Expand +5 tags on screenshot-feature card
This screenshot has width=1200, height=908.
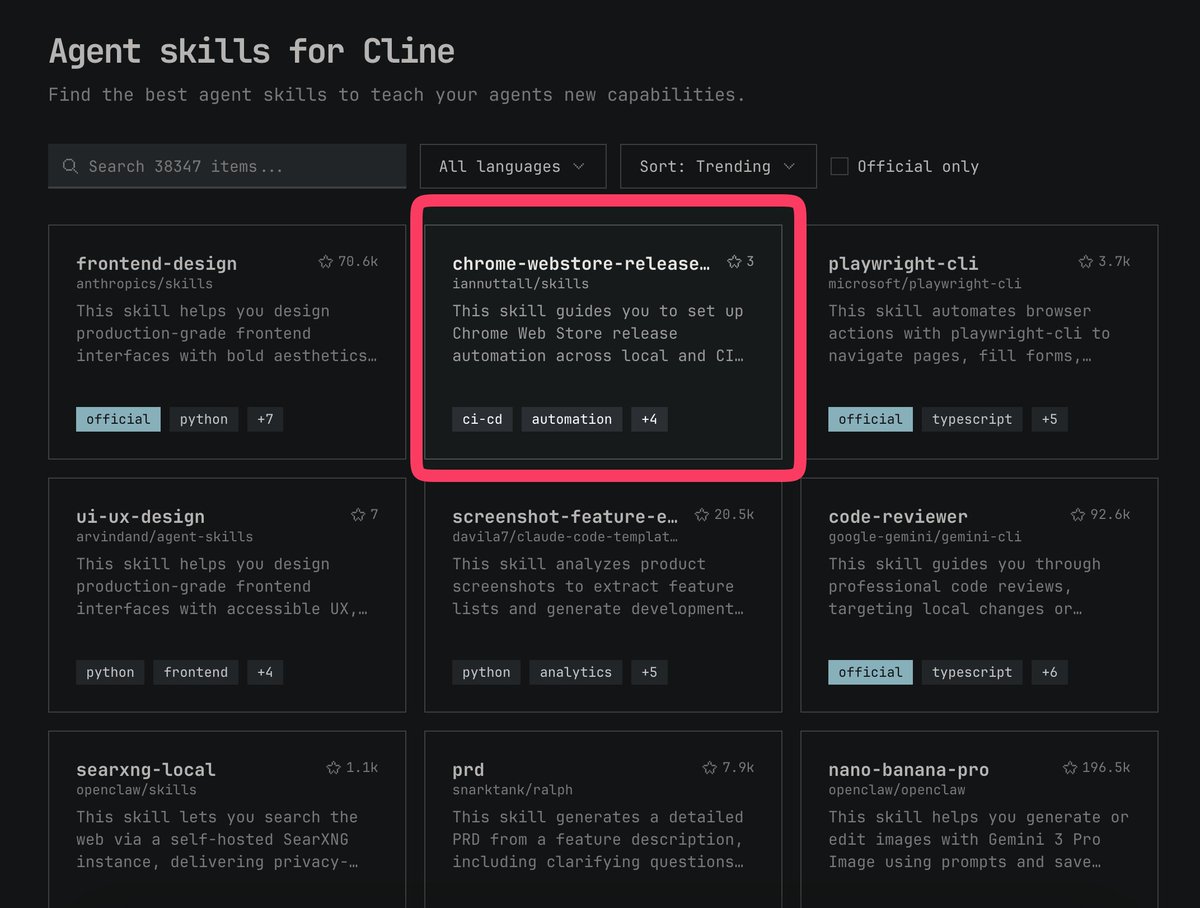pyautogui.click(x=649, y=672)
